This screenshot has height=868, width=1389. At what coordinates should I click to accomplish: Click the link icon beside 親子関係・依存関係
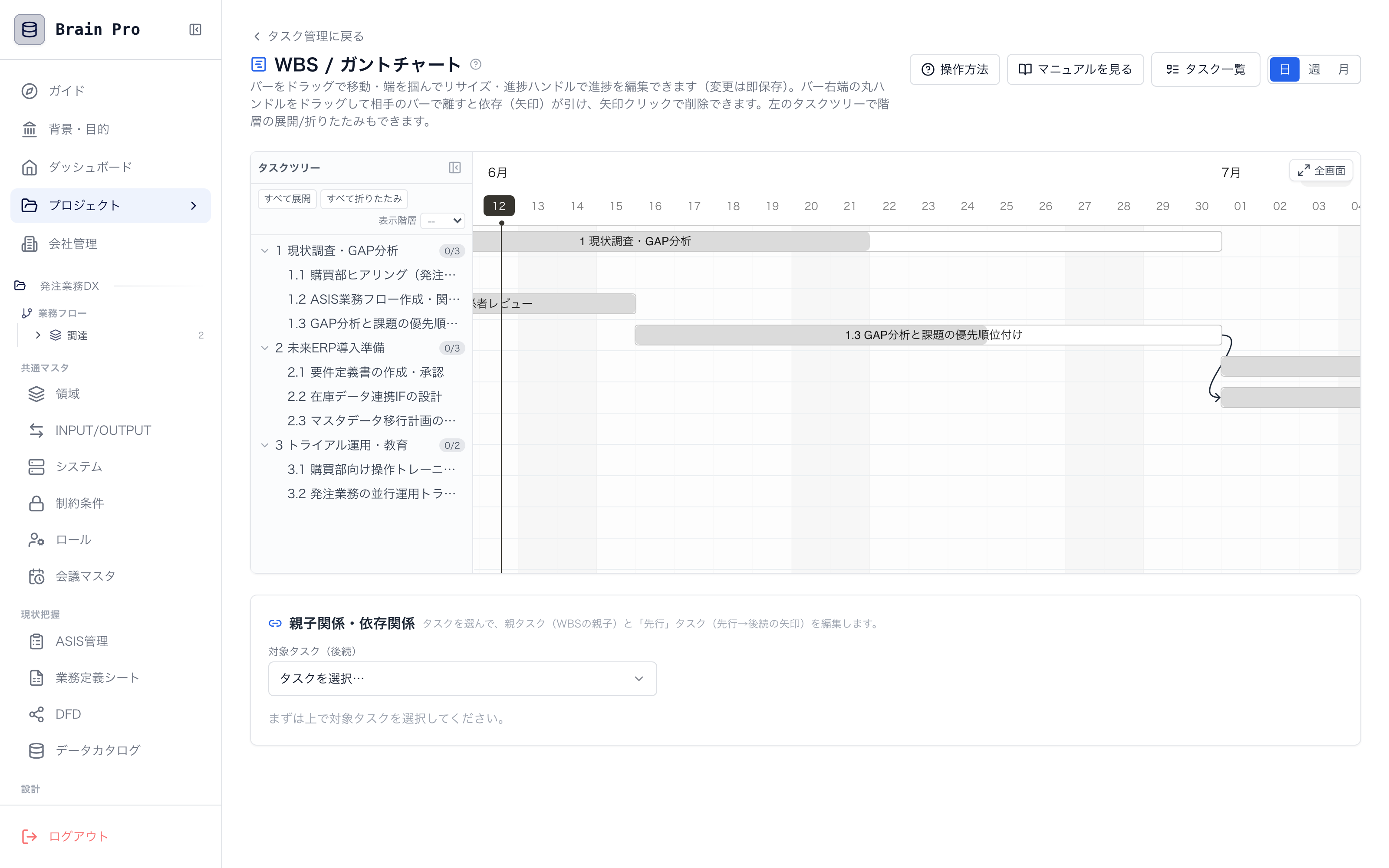[x=275, y=624]
